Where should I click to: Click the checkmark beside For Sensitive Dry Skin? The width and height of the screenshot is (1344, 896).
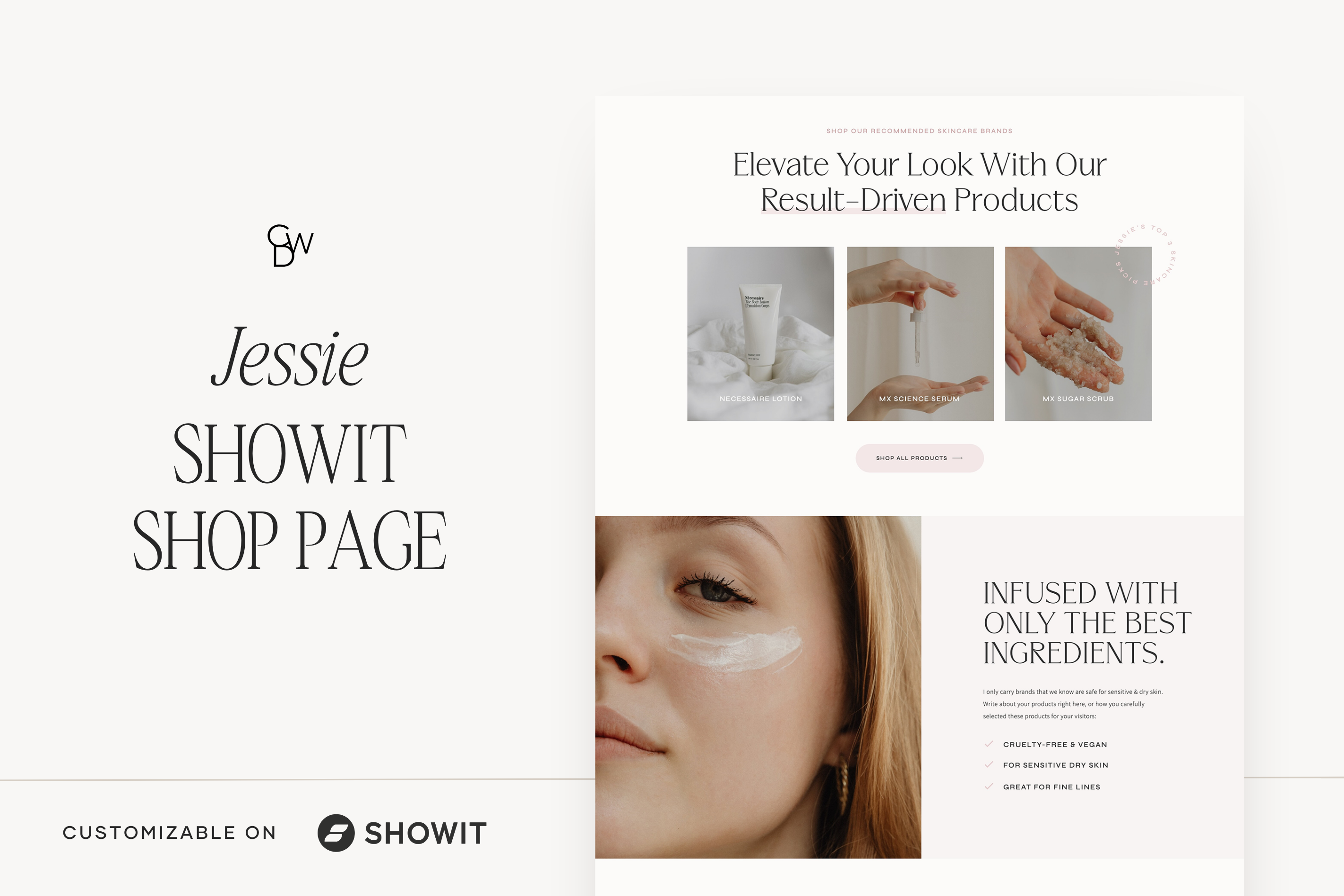click(x=989, y=765)
